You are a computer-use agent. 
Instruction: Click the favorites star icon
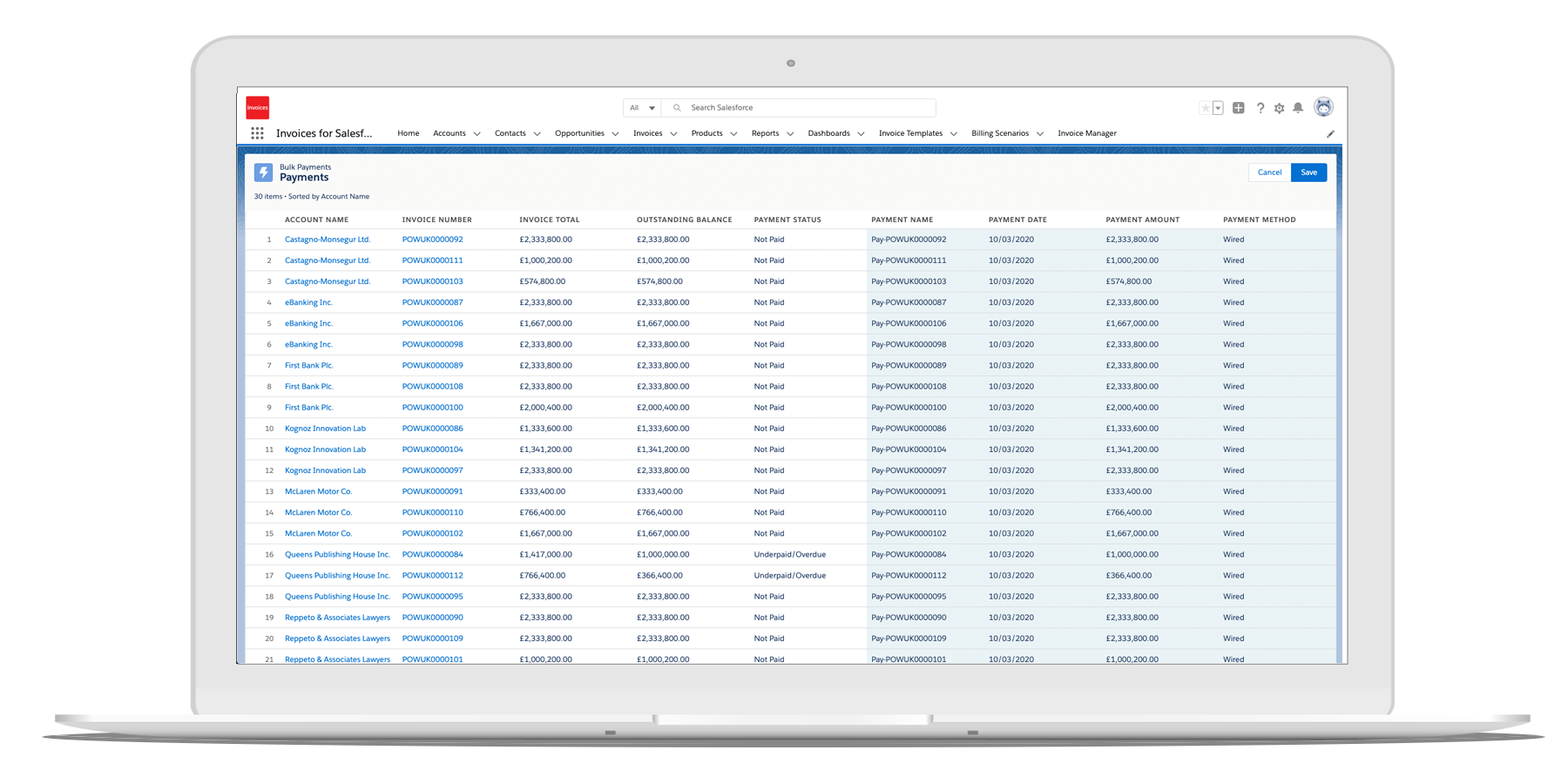pyautogui.click(x=1206, y=108)
